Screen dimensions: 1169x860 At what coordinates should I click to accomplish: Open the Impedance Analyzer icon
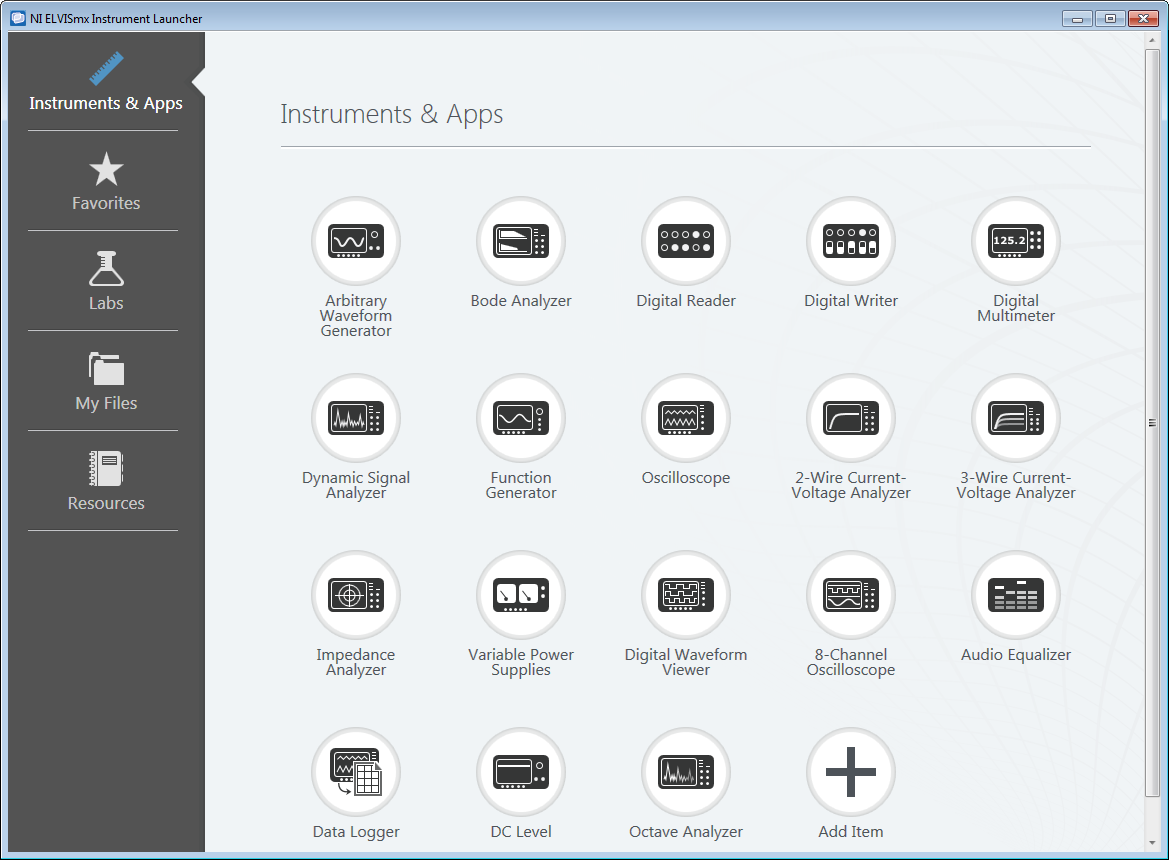[355, 595]
